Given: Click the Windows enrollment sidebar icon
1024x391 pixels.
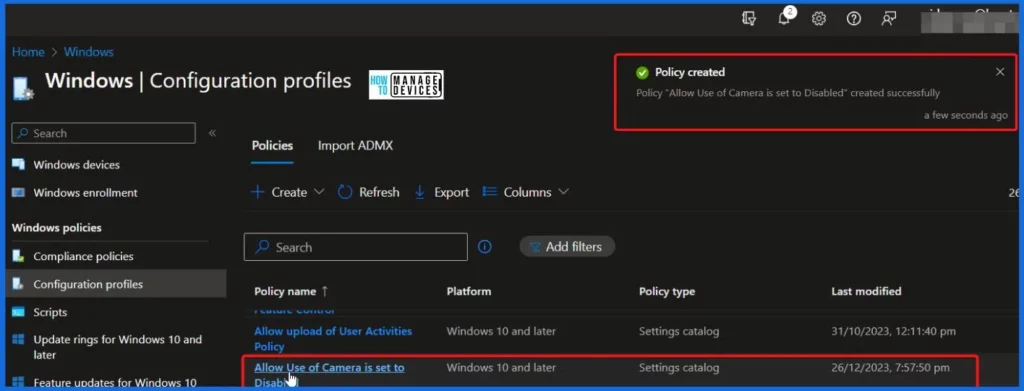Looking at the screenshot, I should pos(18,193).
